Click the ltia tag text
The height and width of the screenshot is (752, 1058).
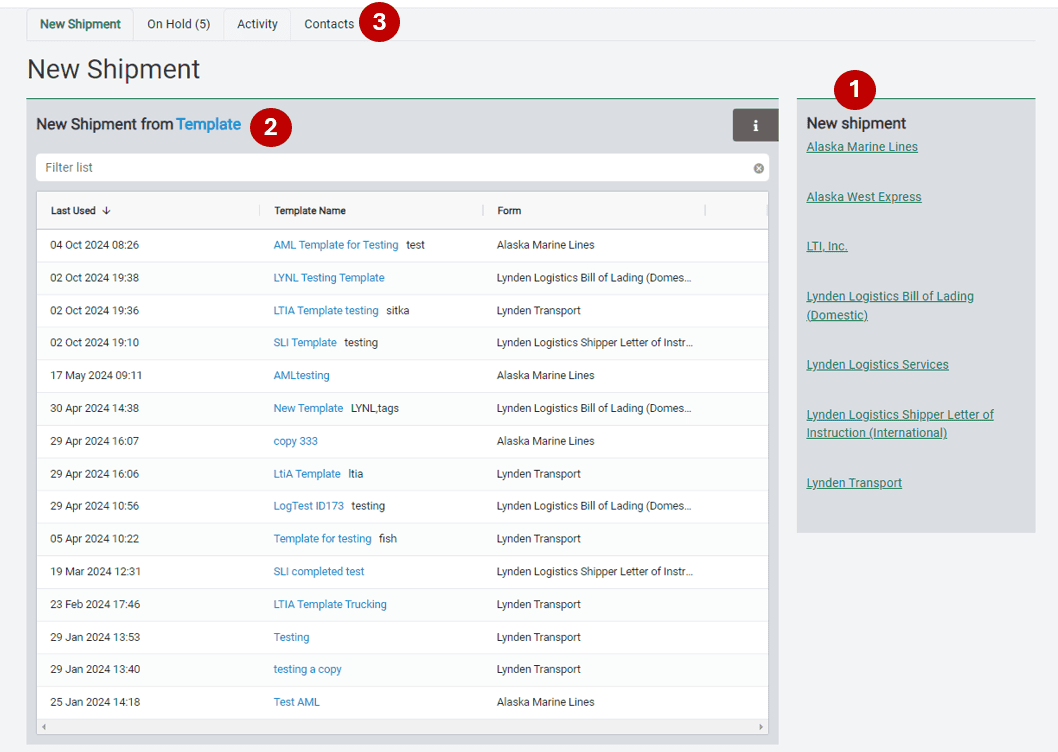tap(356, 474)
